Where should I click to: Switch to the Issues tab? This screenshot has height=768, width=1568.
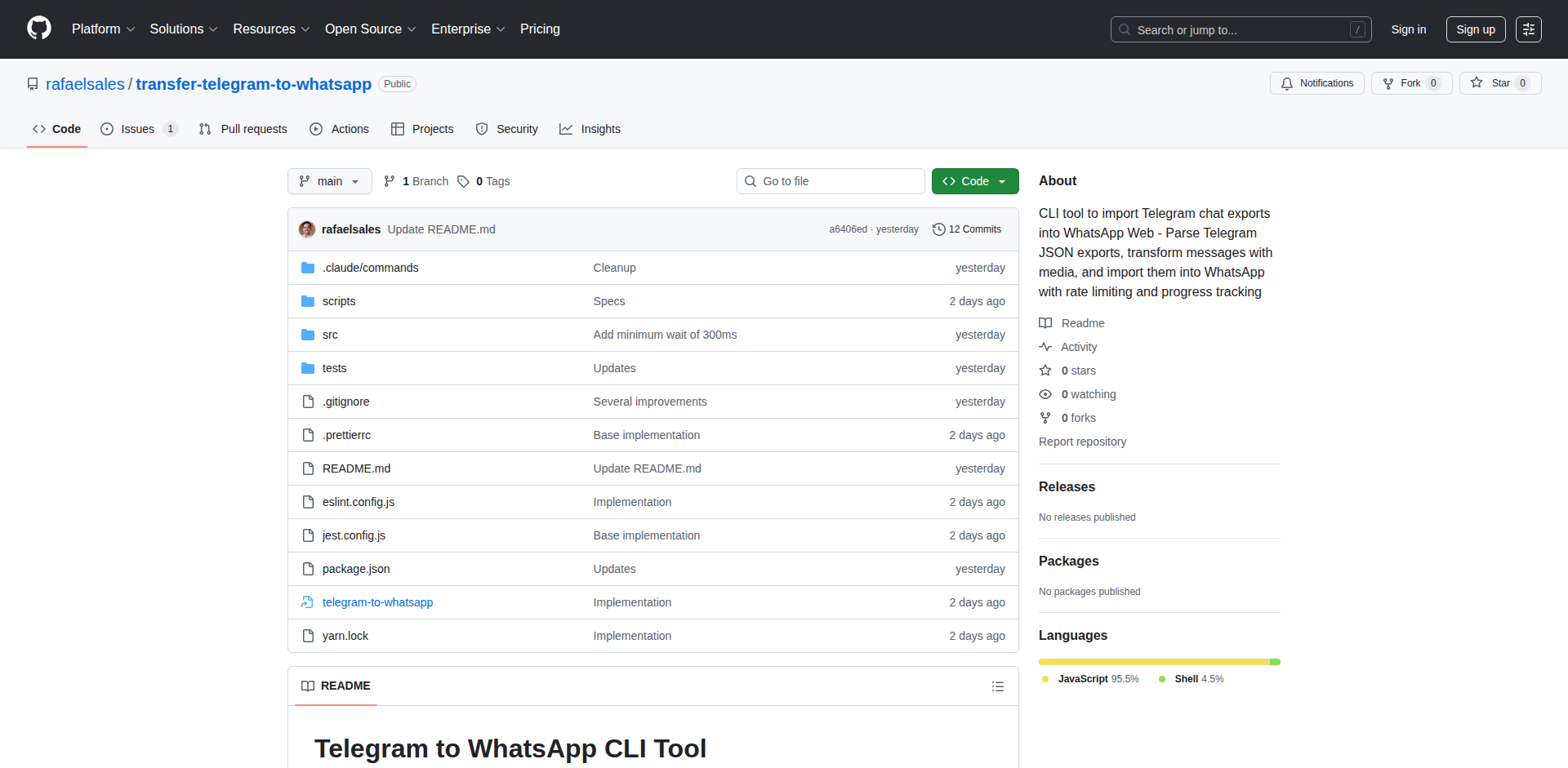pyautogui.click(x=139, y=129)
